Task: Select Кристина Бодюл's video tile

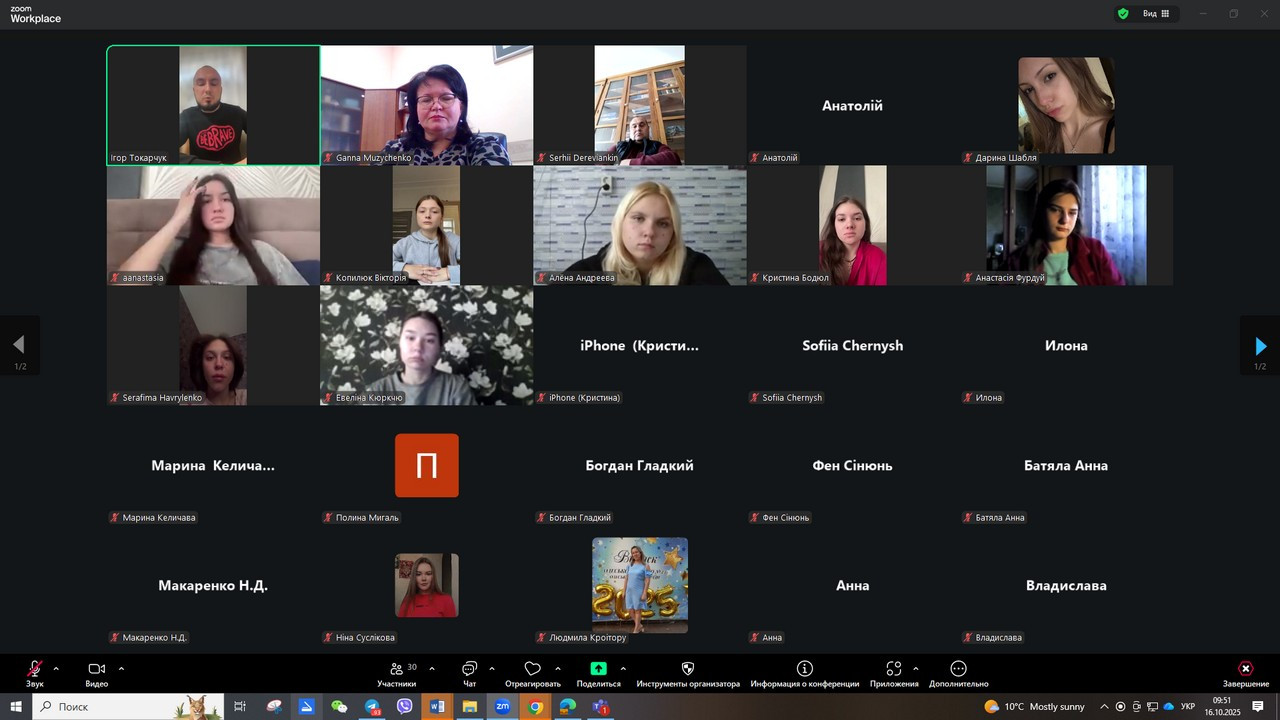Action: pos(853,225)
